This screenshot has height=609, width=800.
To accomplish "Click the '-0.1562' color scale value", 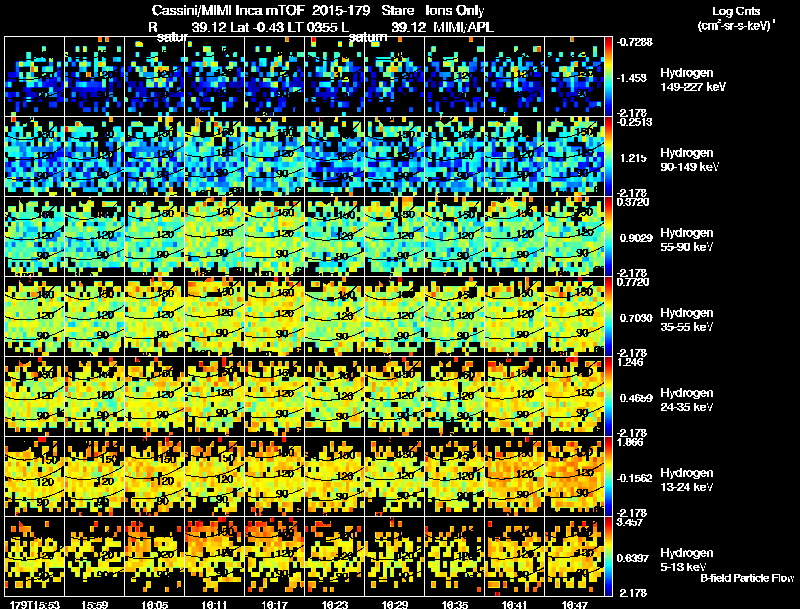I will (634, 478).
